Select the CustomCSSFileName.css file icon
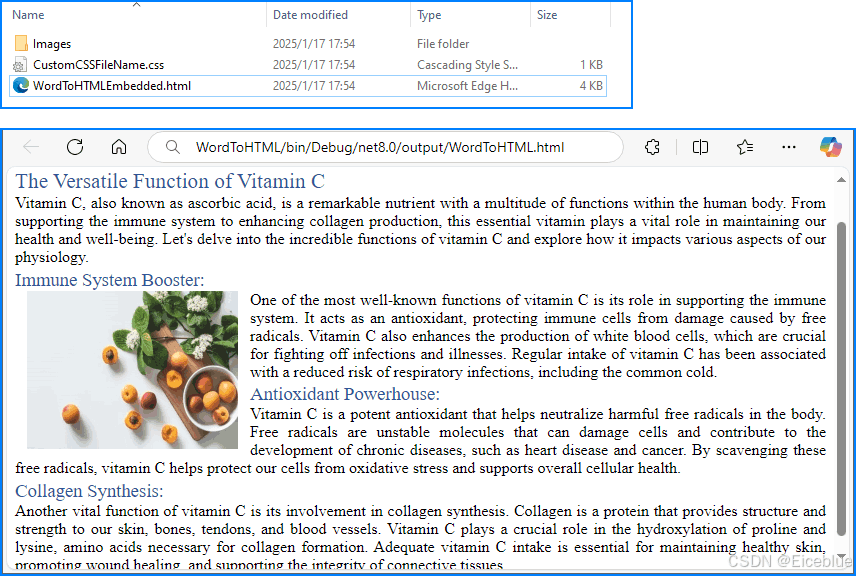856x576 pixels. pos(20,64)
